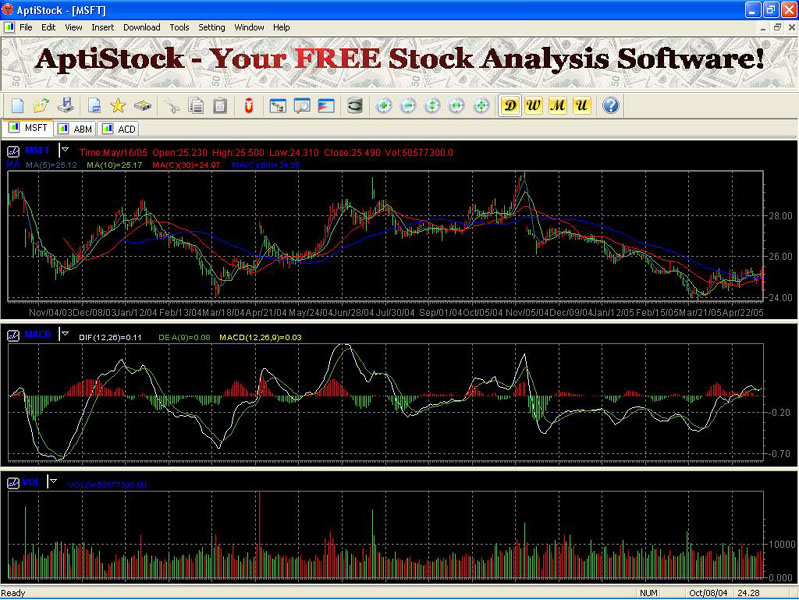This screenshot has height=600, width=799.
Task: Click the chart icon beside the MACD panel
Action: pyautogui.click(x=13, y=335)
